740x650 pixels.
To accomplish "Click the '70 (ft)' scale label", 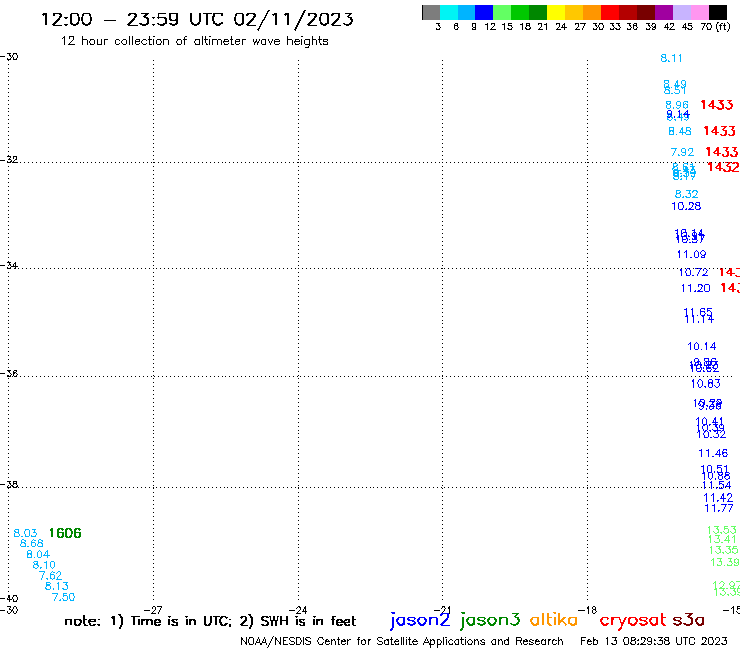I will tap(715, 26).
